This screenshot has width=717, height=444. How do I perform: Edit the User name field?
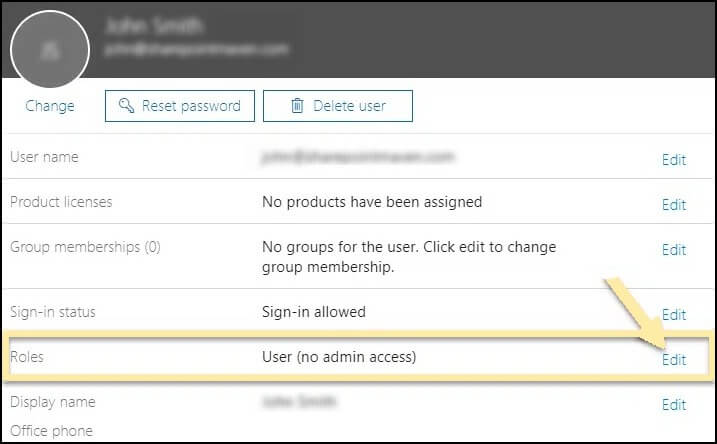click(x=674, y=160)
